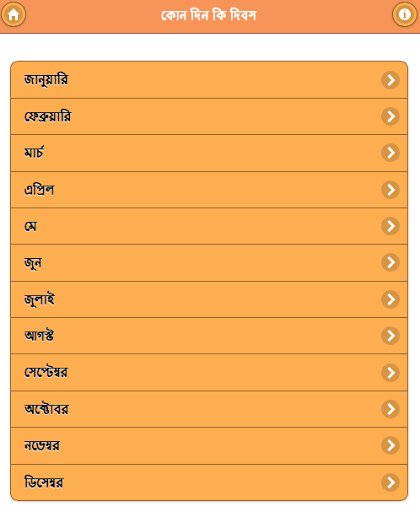Expand সেপ্টেম্বর via its chevron
The width and height of the screenshot is (420, 512).
click(390, 373)
